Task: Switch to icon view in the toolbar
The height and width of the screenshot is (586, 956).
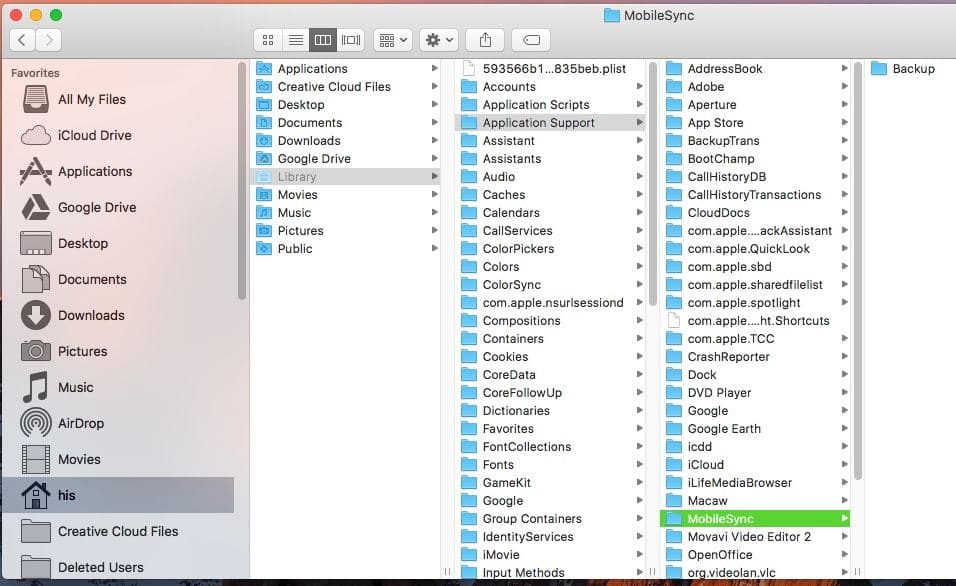Action: coord(268,40)
